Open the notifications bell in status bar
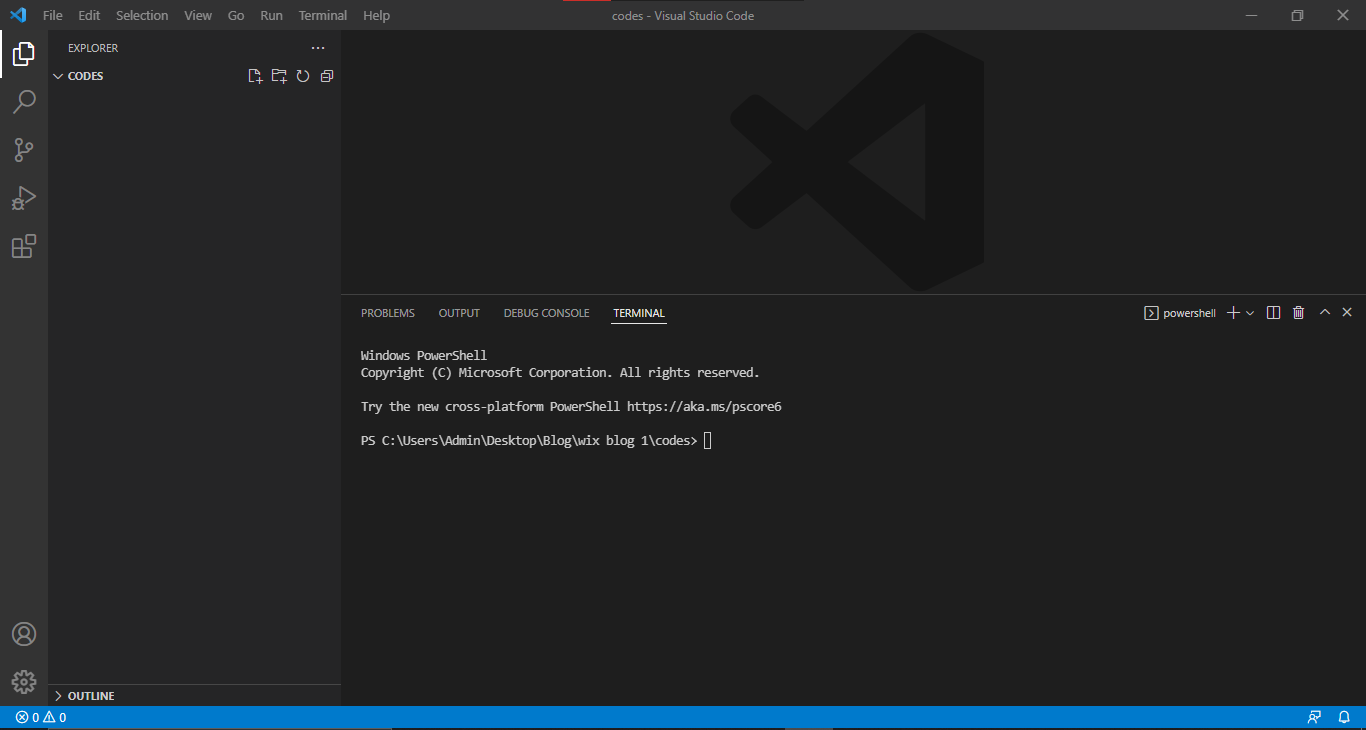 coord(1344,717)
